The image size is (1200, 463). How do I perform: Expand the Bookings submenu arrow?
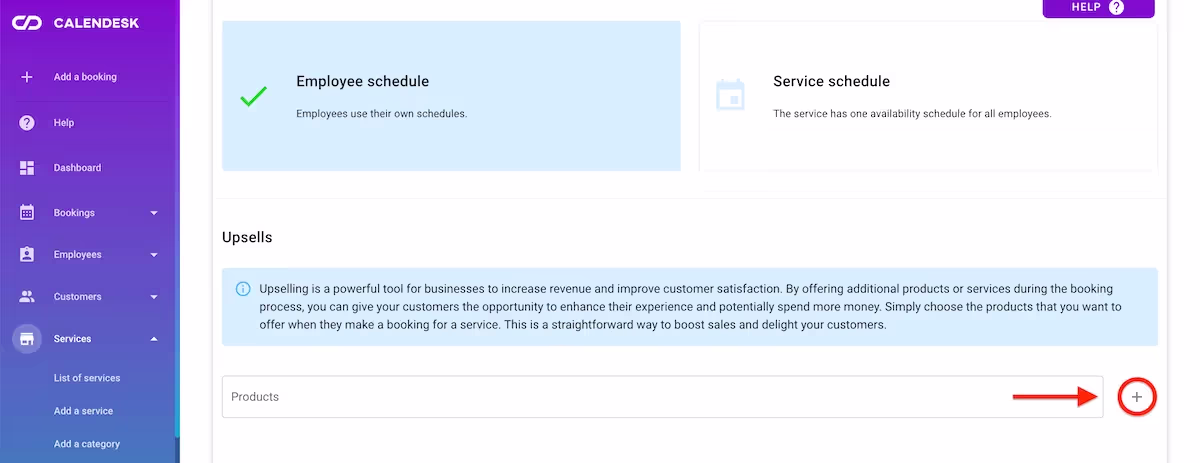coord(154,213)
